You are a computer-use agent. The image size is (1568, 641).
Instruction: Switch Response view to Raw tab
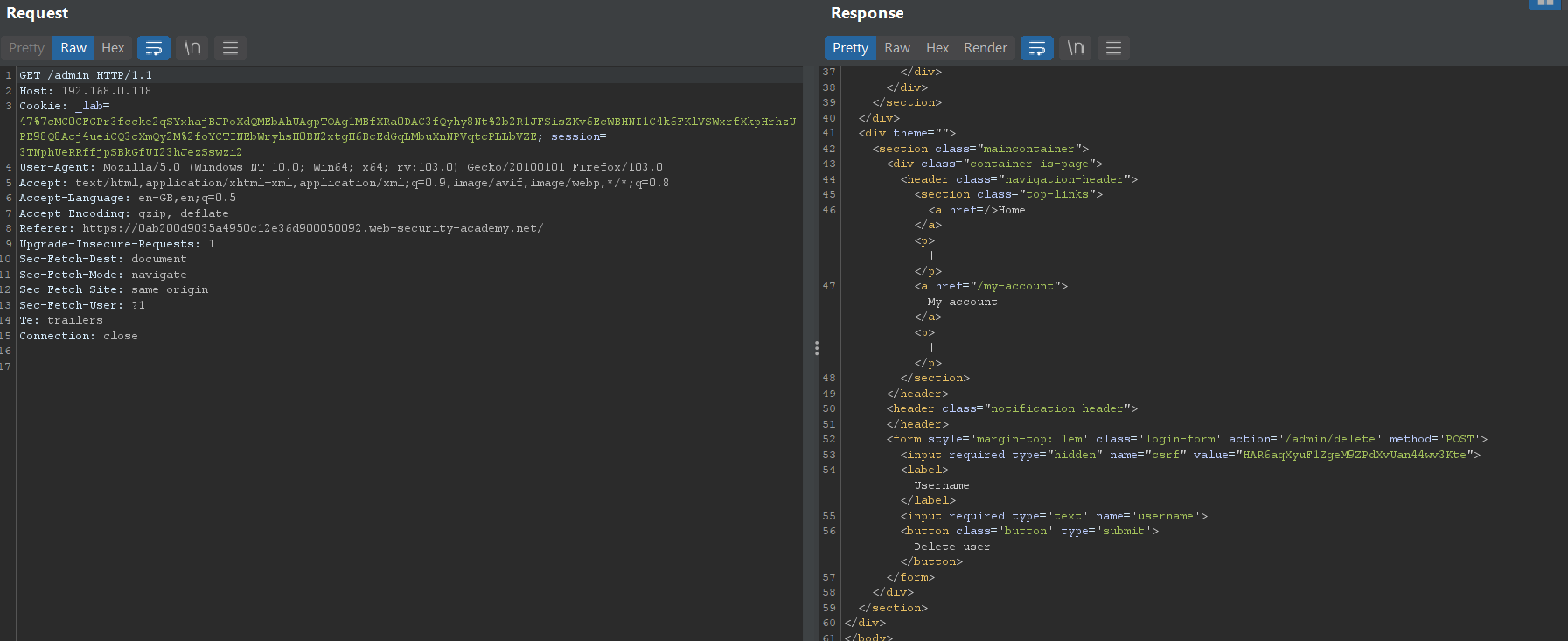897,48
